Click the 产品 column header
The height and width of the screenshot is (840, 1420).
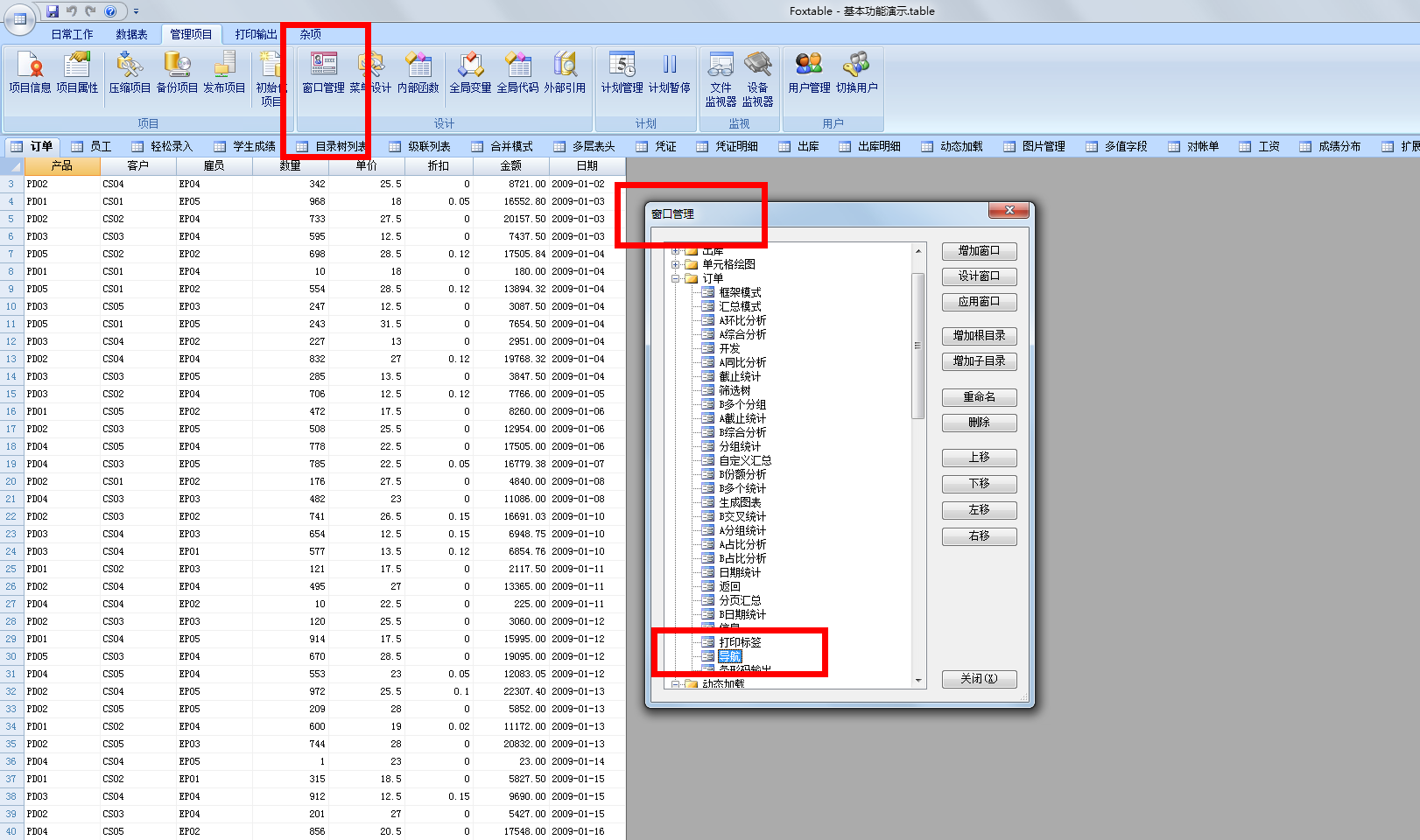click(x=61, y=165)
